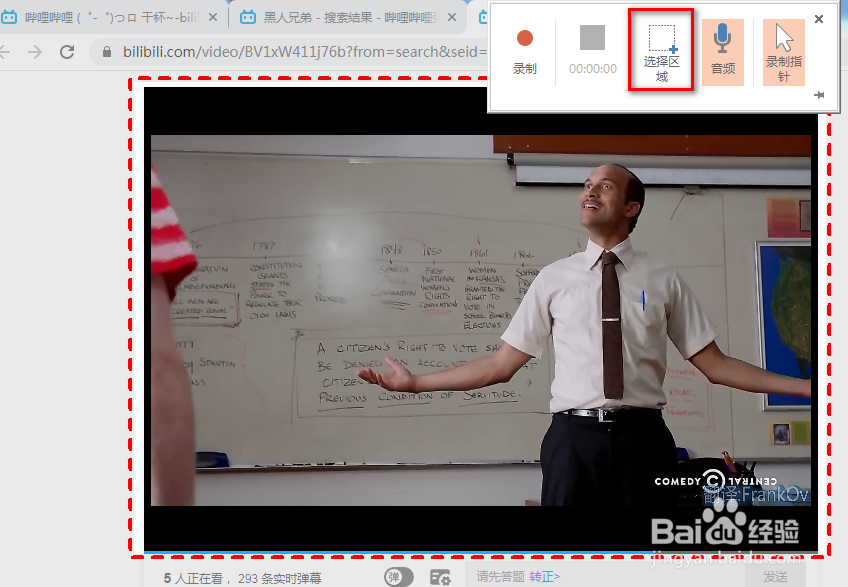Viewport: 848px width, 587px height.
Task: Pin the recording toolbar with pin icon
Action: (819, 95)
